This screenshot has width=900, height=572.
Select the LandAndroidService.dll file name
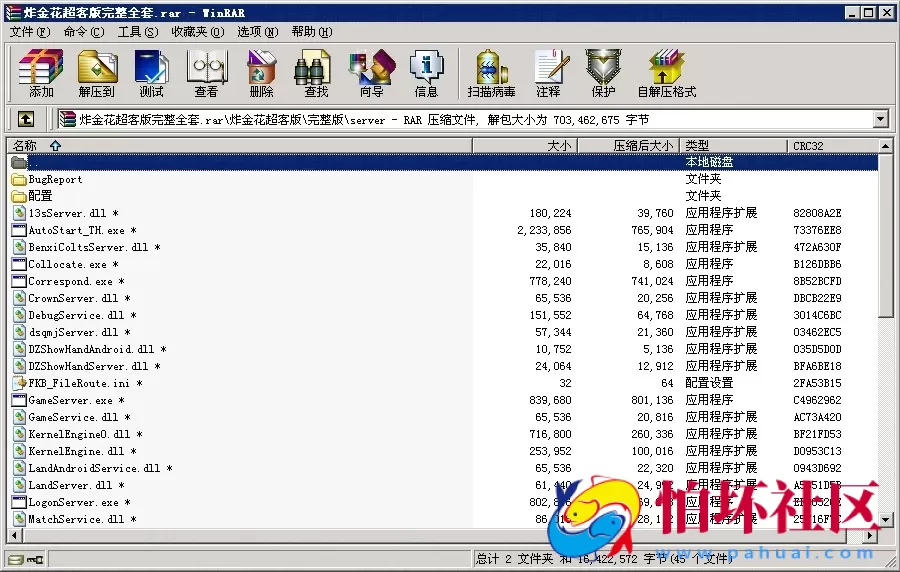[x=100, y=468]
